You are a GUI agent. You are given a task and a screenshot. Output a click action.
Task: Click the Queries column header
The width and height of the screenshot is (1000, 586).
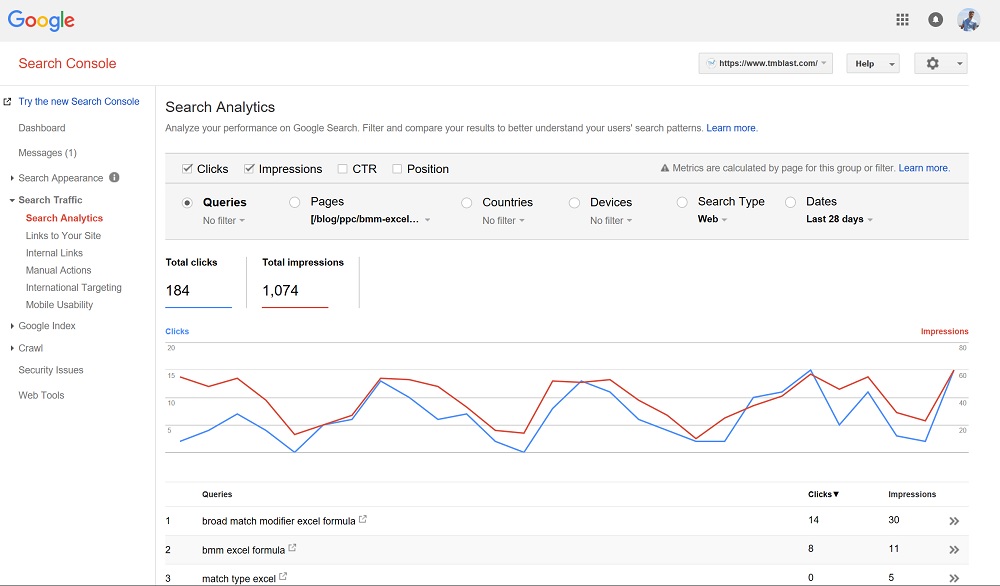pos(217,494)
